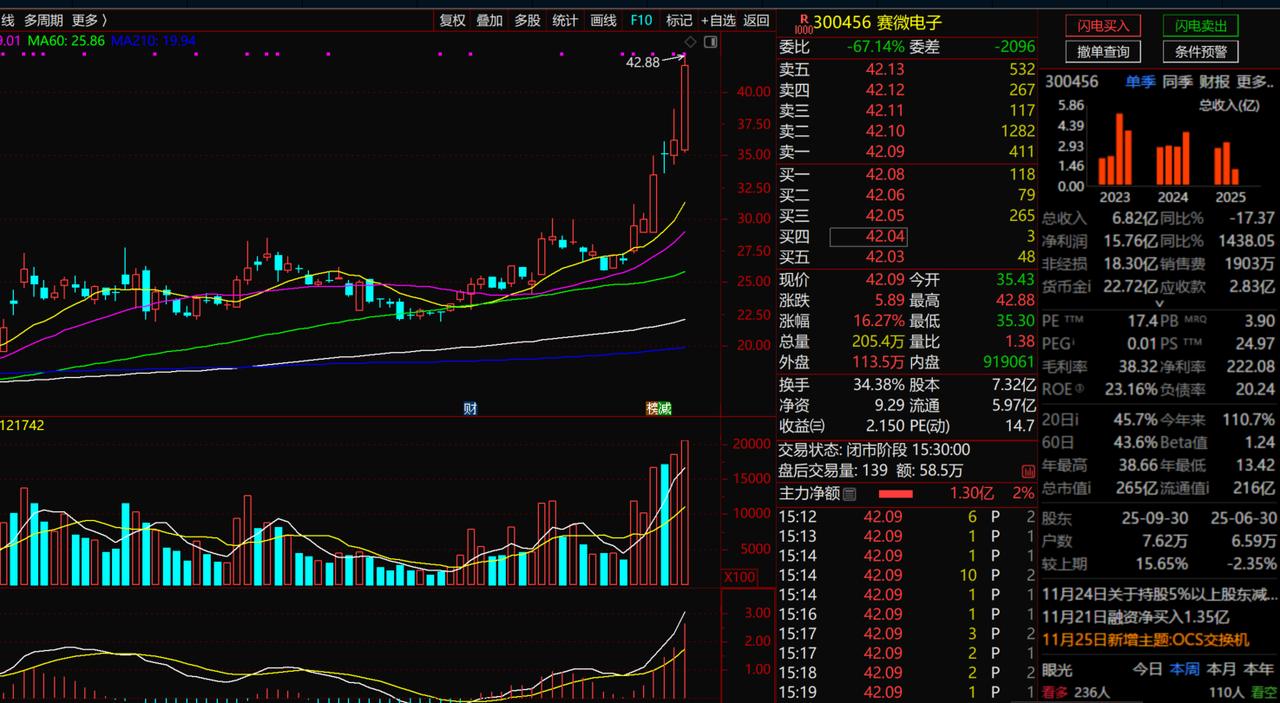1280x703 pixels.
Task: Select the 画线 drawing tool
Action: pos(603,20)
